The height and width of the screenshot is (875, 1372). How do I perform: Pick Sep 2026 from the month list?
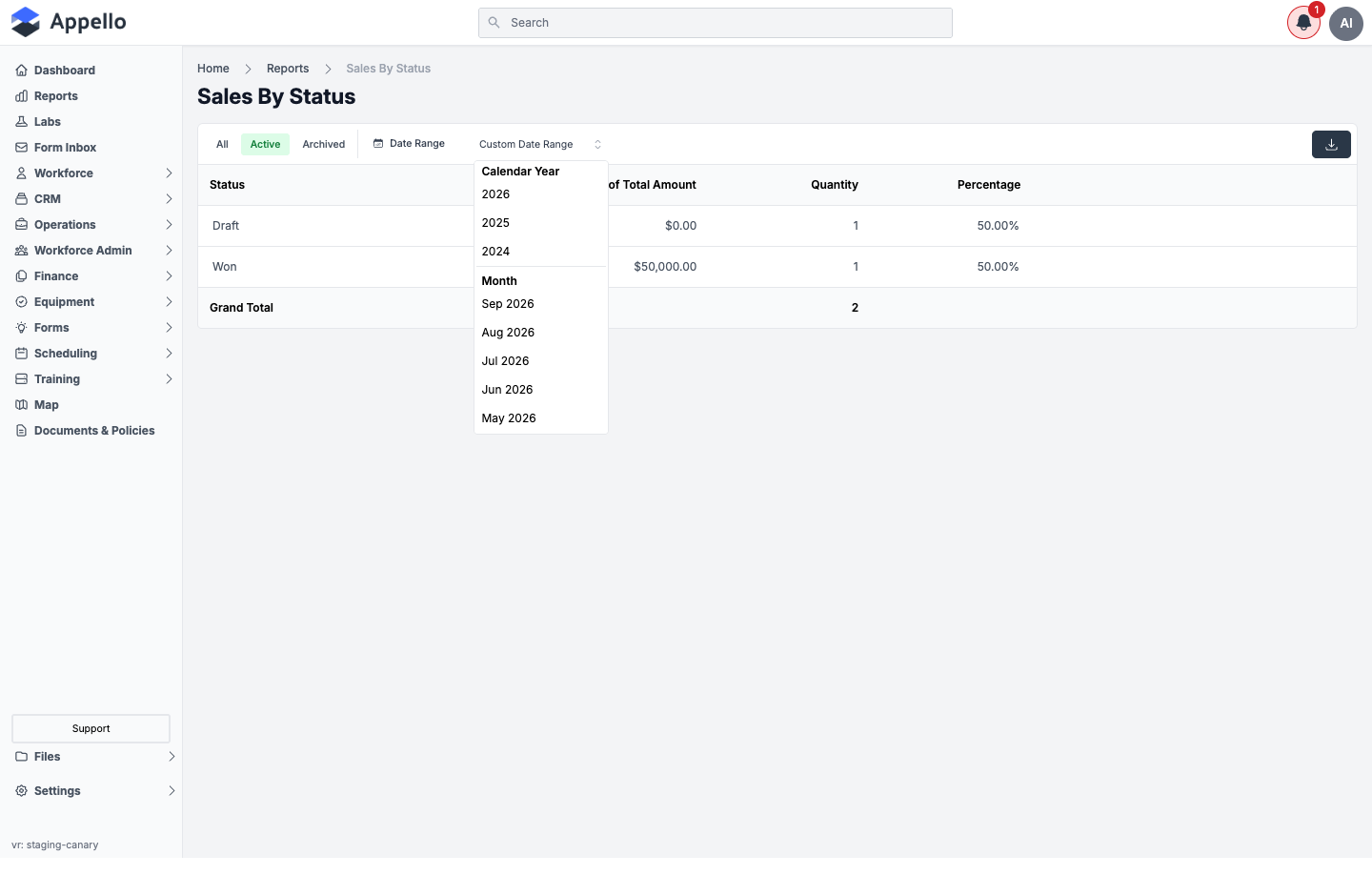(540, 304)
